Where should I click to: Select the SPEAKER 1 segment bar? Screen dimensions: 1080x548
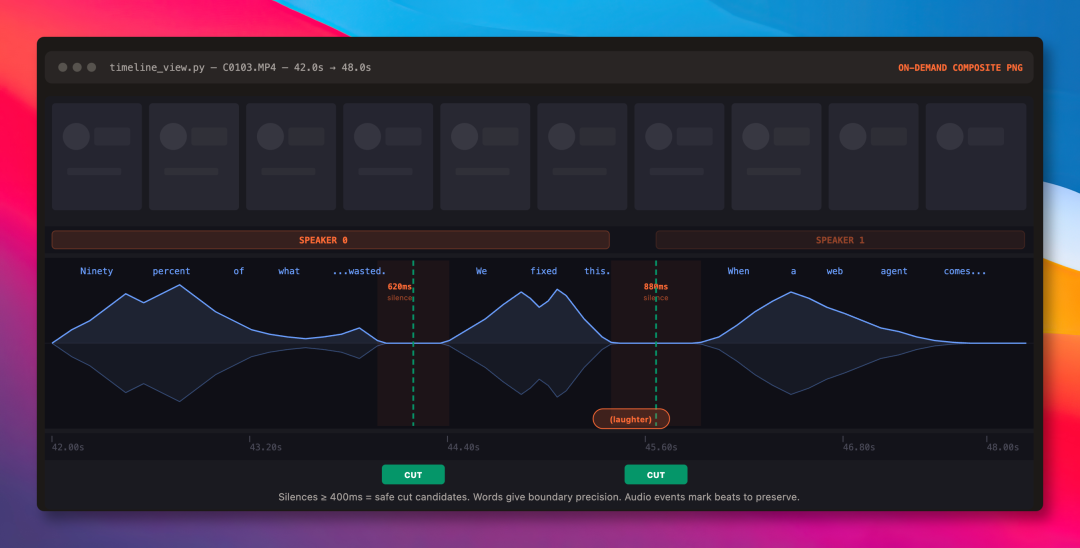pos(840,240)
